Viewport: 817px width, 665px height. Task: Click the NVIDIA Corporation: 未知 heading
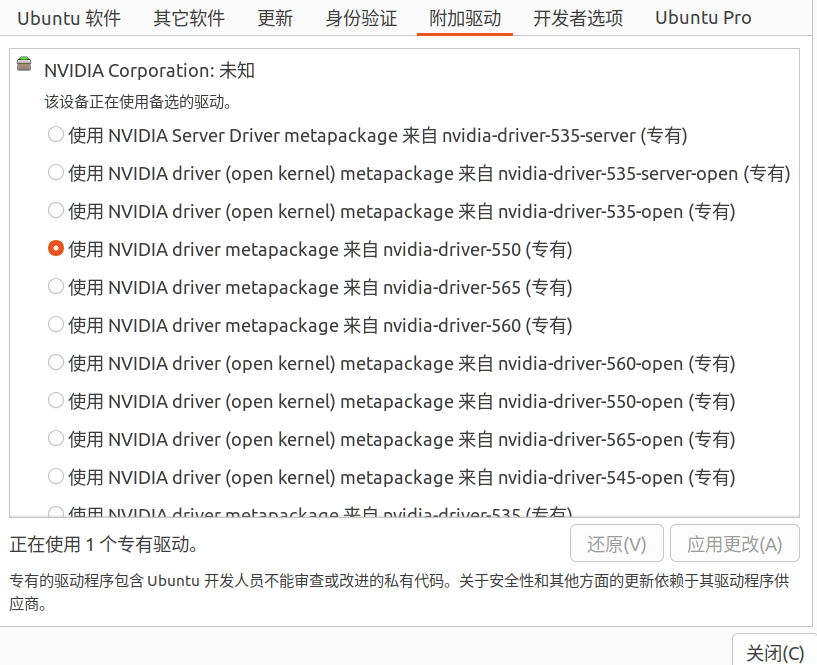pos(149,70)
